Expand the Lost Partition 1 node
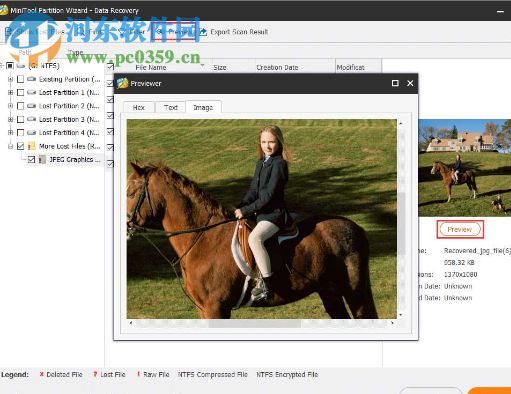This screenshot has width=511, height=394. 10,92
